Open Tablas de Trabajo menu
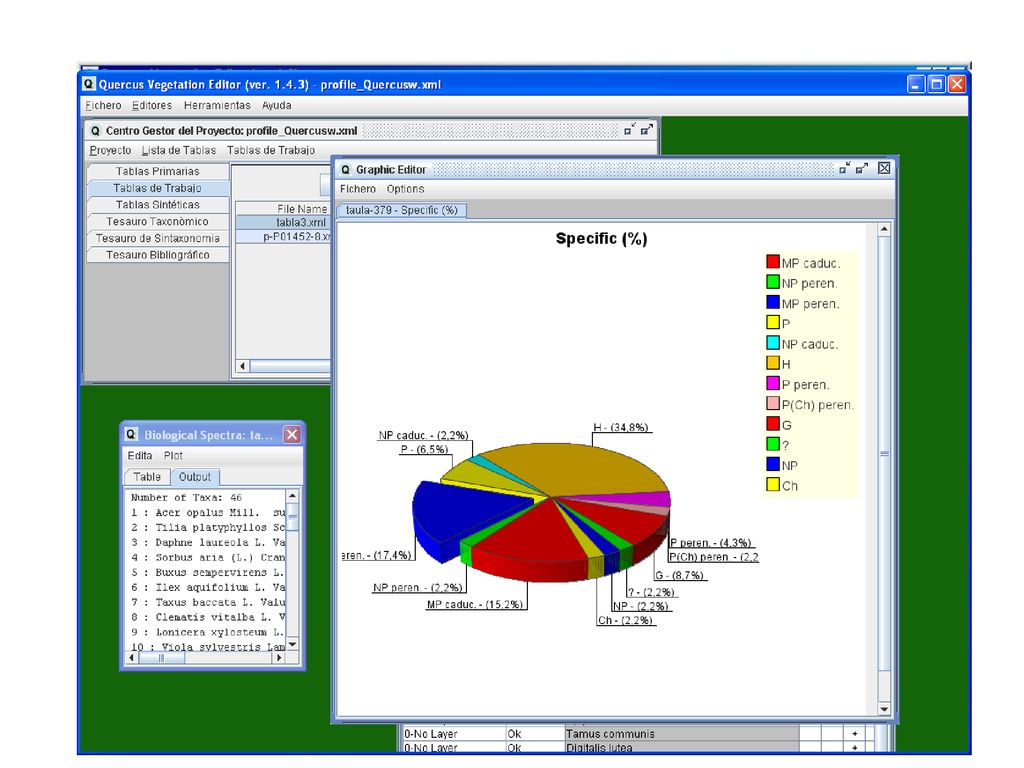This screenshot has height=768, width=1024. 271,150
